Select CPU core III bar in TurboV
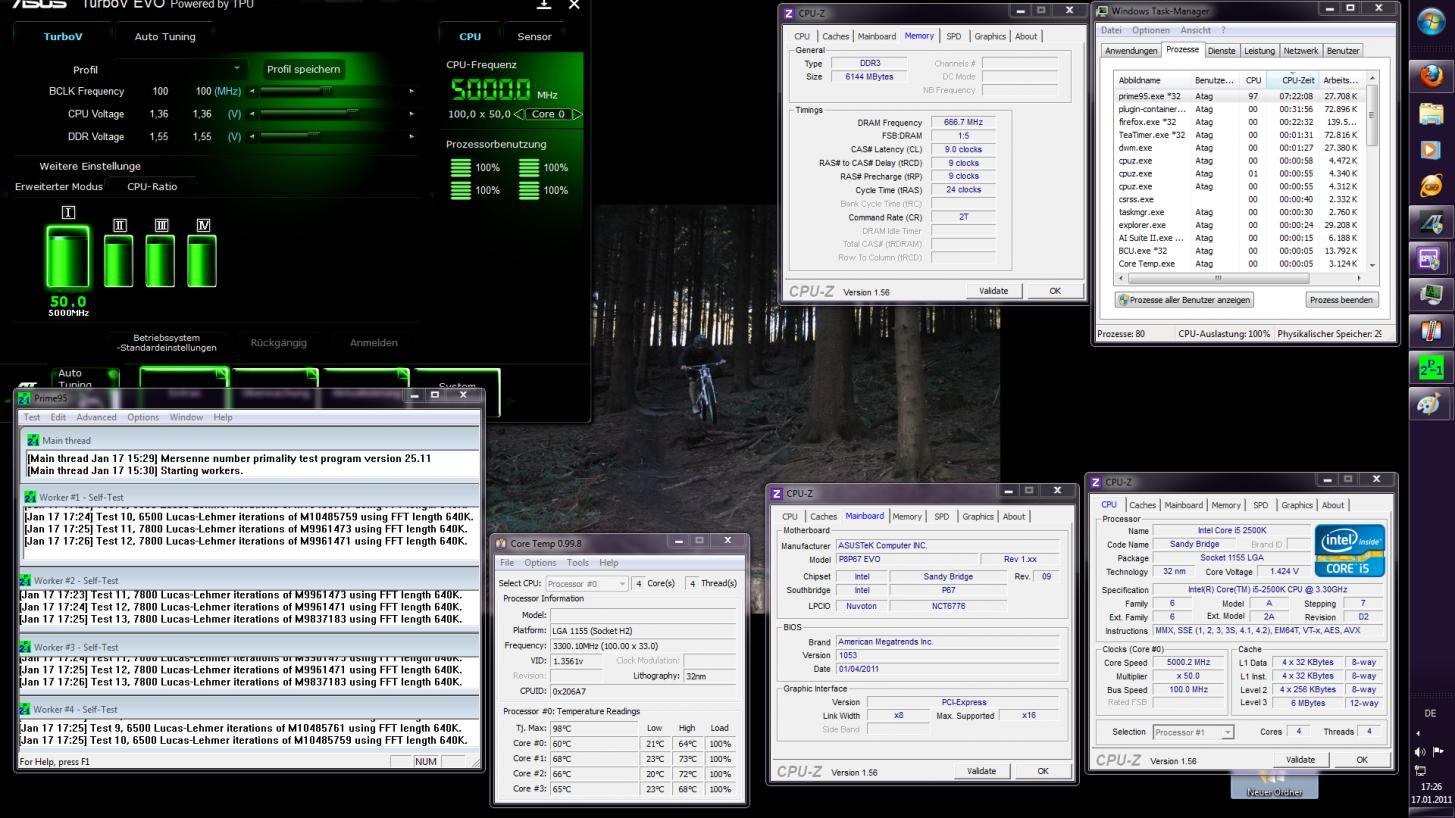This screenshot has height=818, width=1455. [160, 260]
